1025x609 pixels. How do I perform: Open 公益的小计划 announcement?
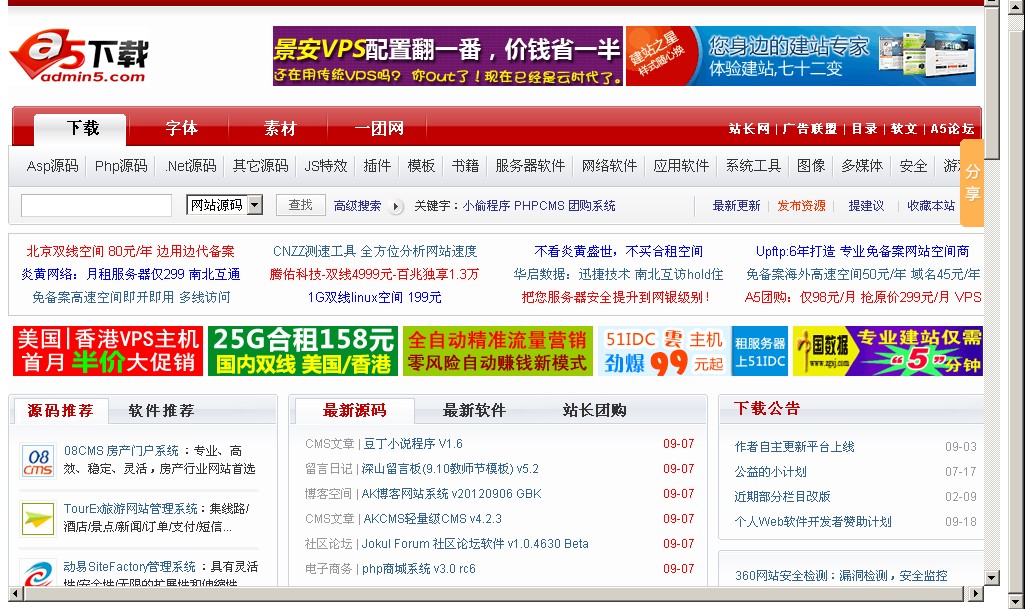[770, 472]
